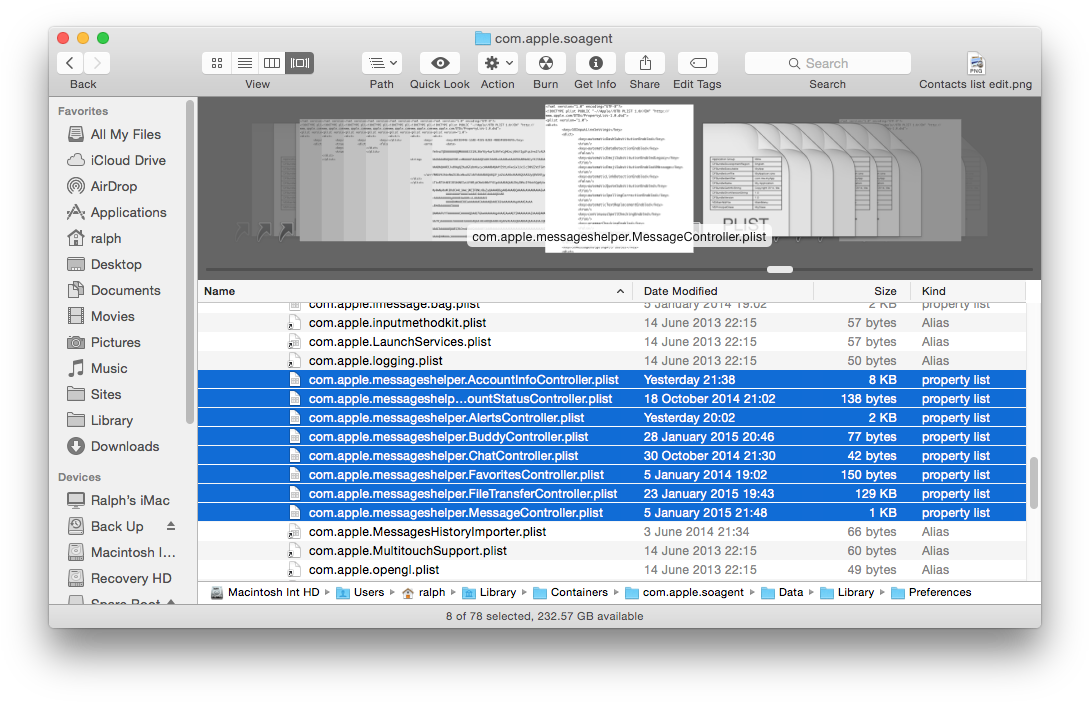Screen dimensions: 1089x702
Task: Click the Get Info icon
Action: (x=595, y=63)
